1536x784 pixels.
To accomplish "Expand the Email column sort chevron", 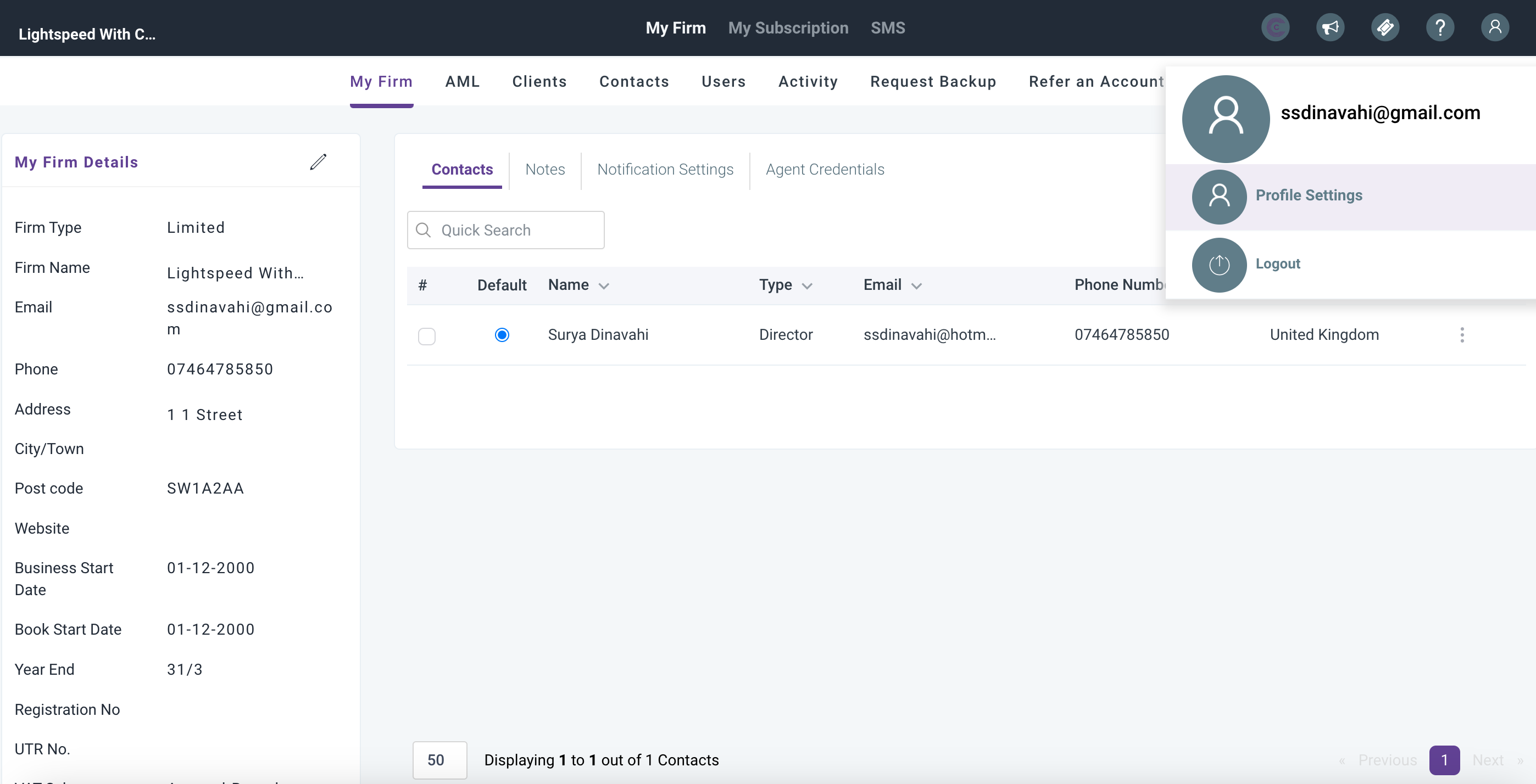I will coord(916,286).
